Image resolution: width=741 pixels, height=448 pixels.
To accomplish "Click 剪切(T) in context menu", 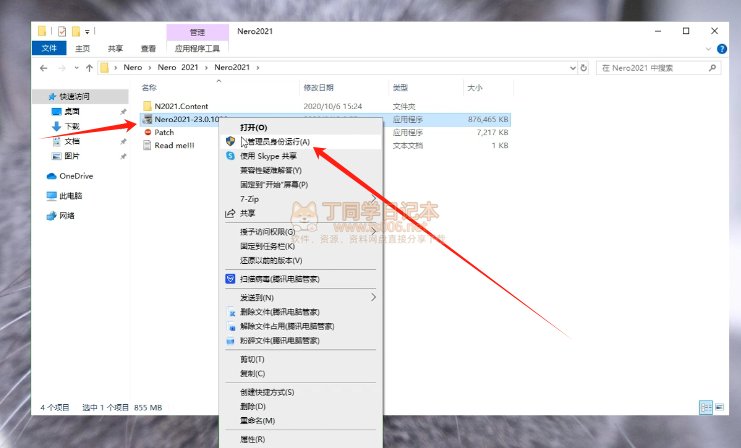I will [x=301, y=359].
